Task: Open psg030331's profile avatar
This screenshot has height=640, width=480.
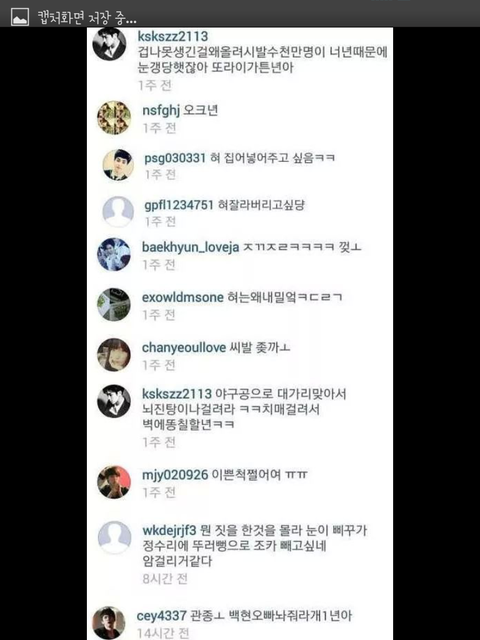Action: (118, 165)
